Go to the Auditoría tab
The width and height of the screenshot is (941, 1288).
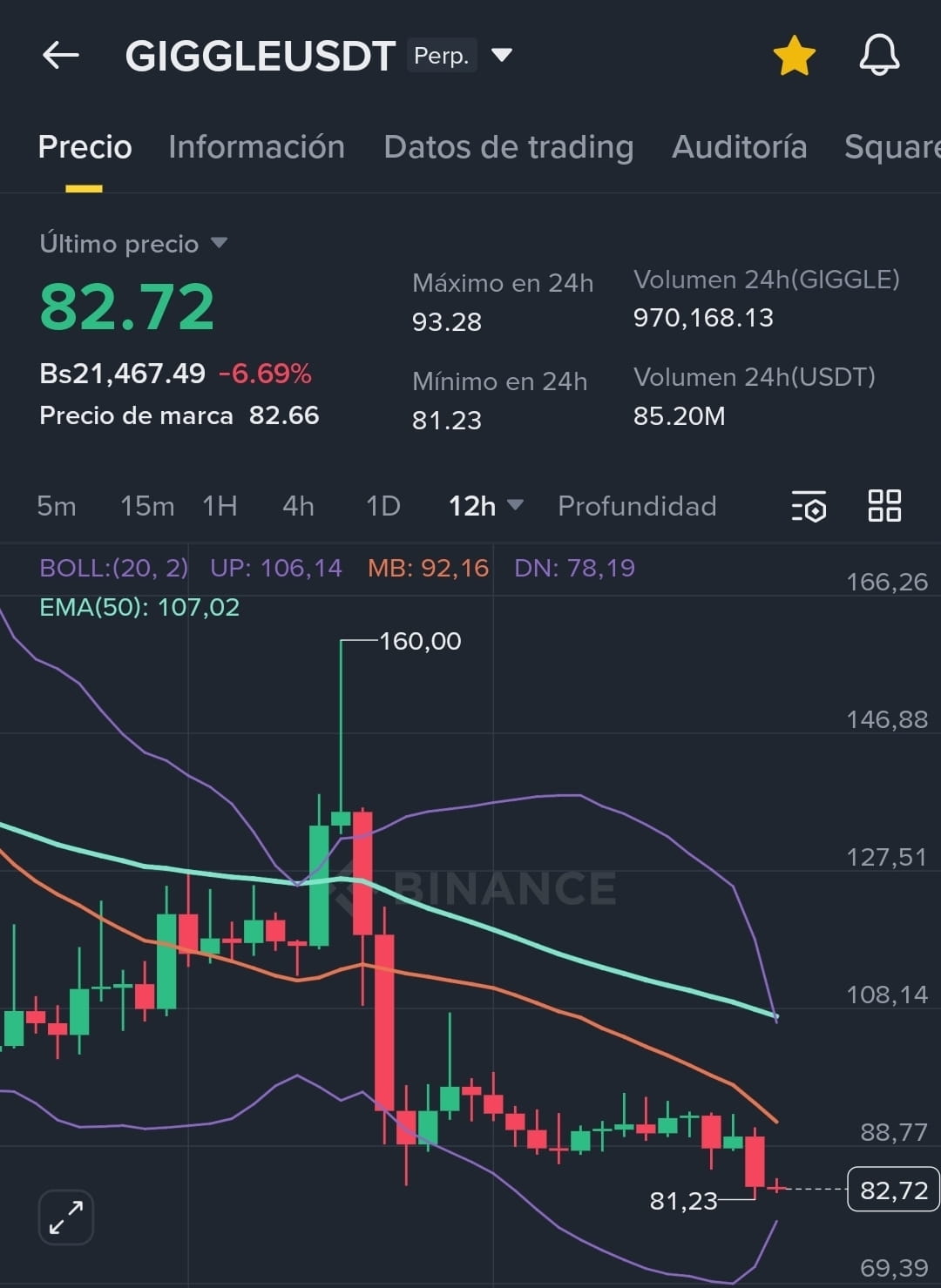pos(739,147)
